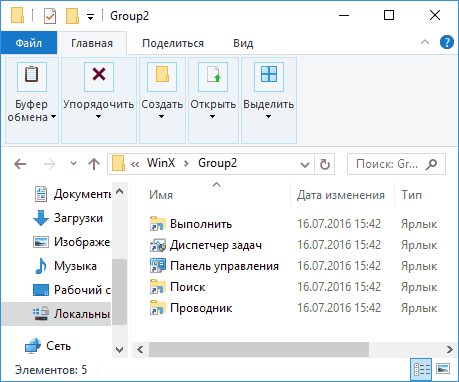Viewport: 459px width, 382px height.
Task: Click the navigation pane scroll up arrow
Action: pyautogui.click(x=120, y=191)
